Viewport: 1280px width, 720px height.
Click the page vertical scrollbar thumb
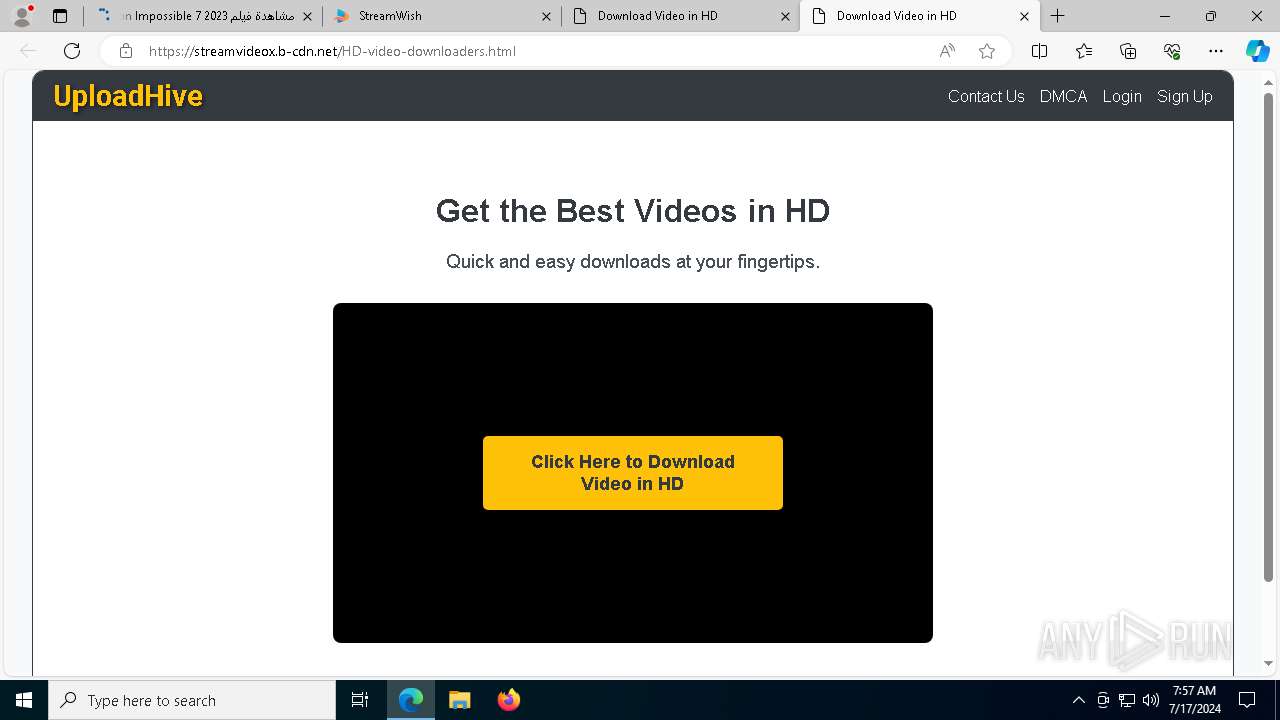pyautogui.click(x=1269, y=338)
